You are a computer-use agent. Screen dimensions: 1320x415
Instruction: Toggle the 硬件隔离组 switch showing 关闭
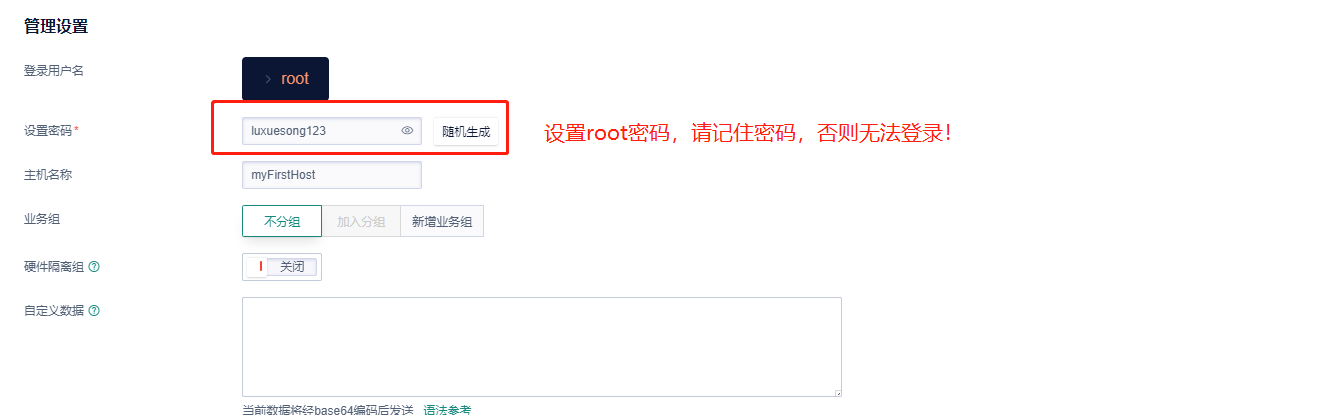282,267
